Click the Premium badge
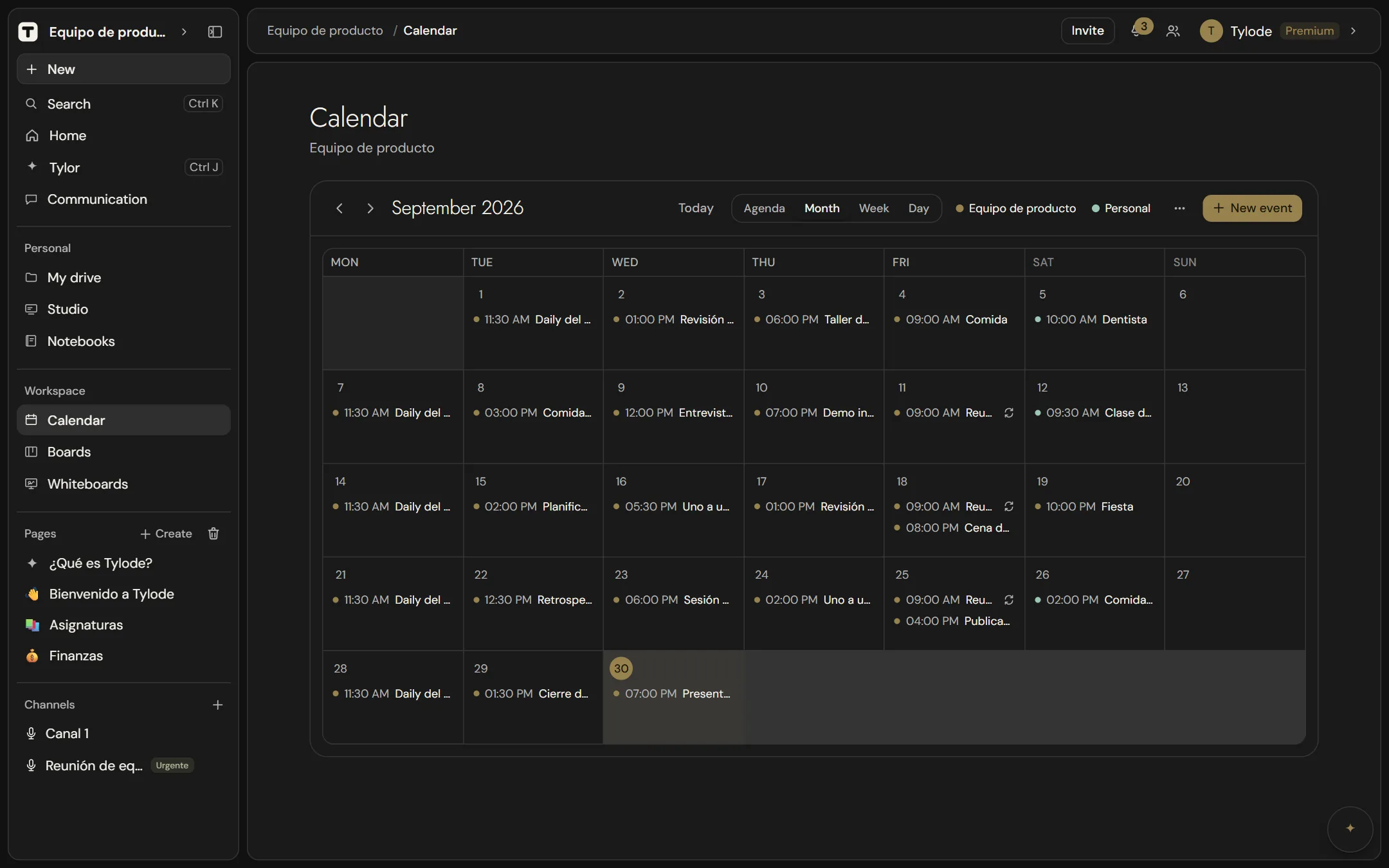Viewport: 1389px width, 868px height. coord(1309,31)
